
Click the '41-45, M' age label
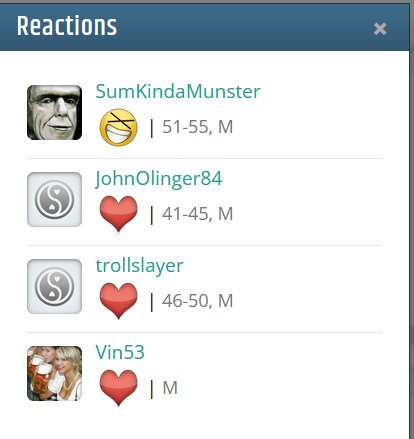coord(197,214)
